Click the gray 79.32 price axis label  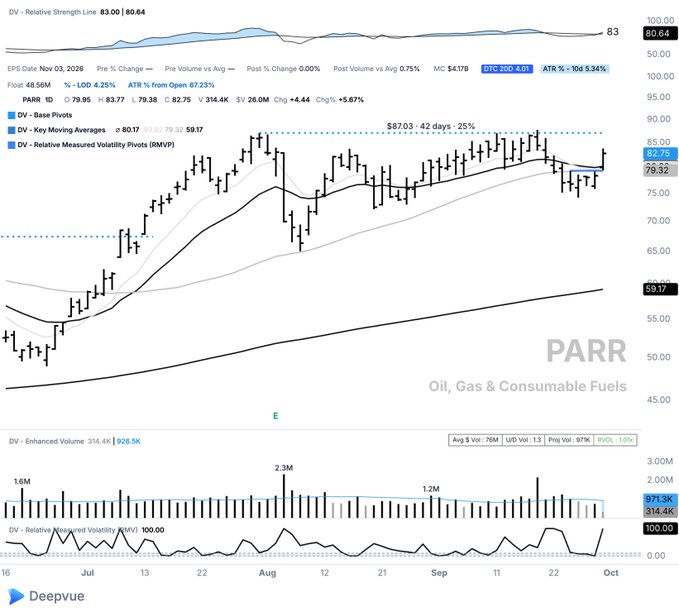(x=660, y=170)
